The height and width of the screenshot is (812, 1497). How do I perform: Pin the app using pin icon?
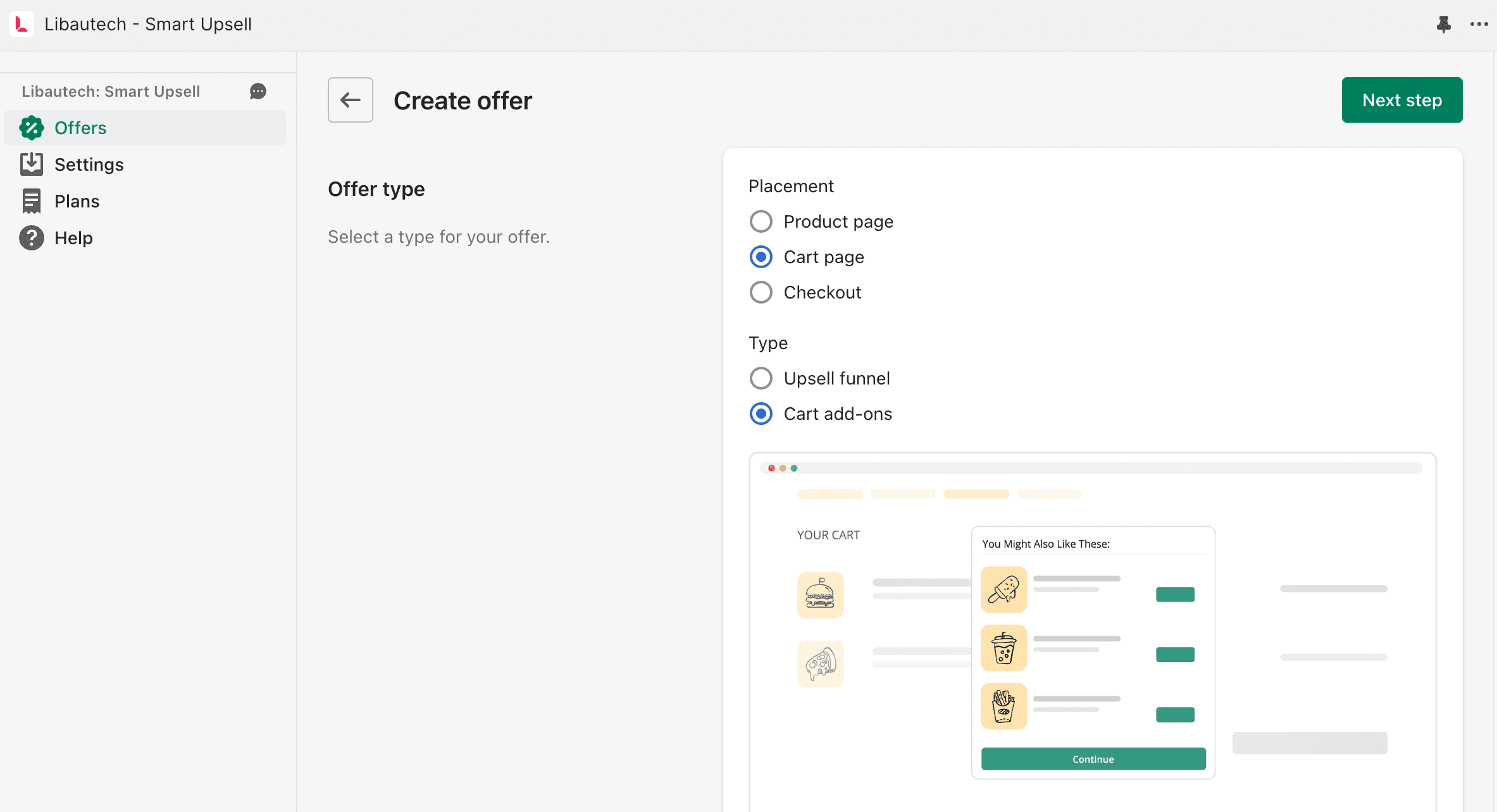[1443, 24]
